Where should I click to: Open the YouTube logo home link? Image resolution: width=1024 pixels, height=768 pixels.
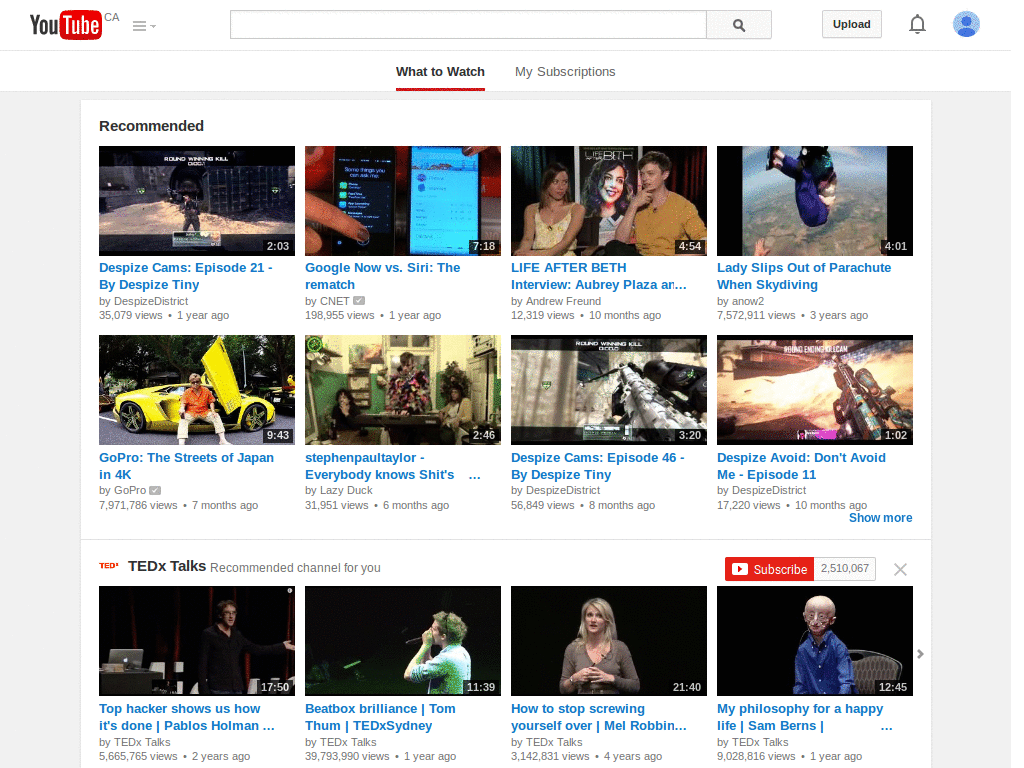(66, 25)
